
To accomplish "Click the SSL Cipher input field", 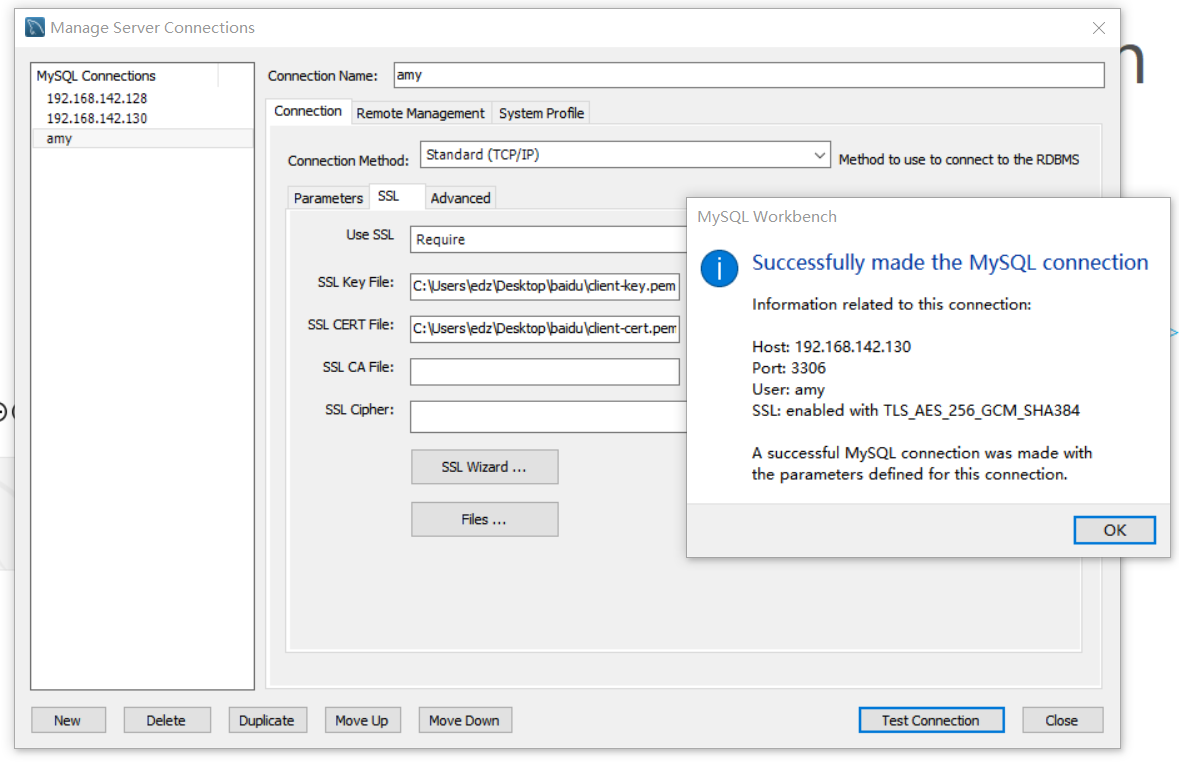I will pos(548,417).
